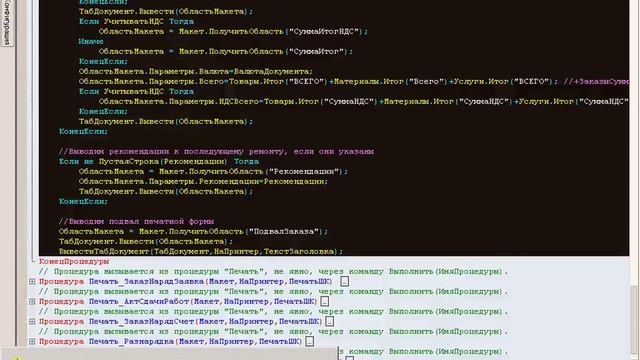Click the Параметры.НДСВсего=Товары.Итог line
This screenshot has width=640, height=360.
pyautogui.click(x=363, y=102)
